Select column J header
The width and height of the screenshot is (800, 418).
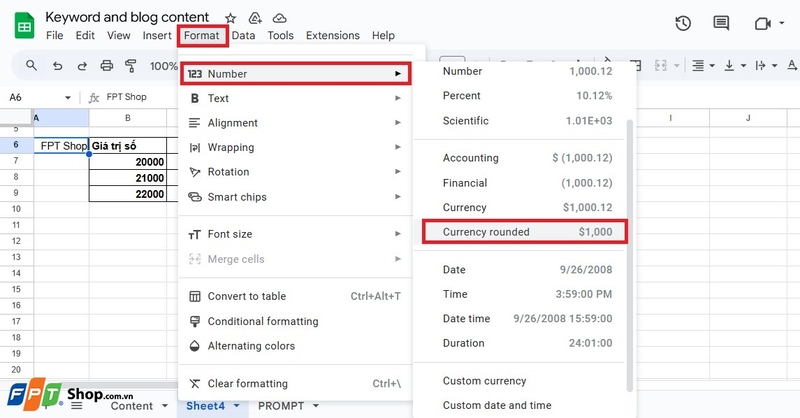click(x=747, y=118)
